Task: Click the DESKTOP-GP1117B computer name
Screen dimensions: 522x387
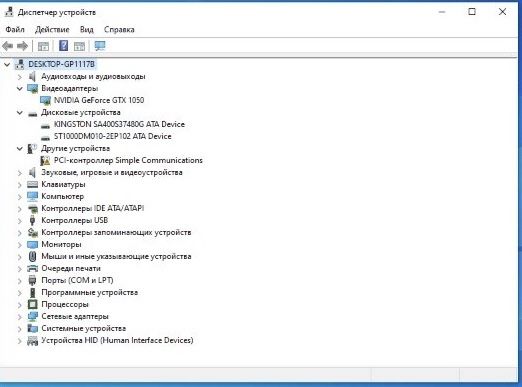Action: [61, 64]
